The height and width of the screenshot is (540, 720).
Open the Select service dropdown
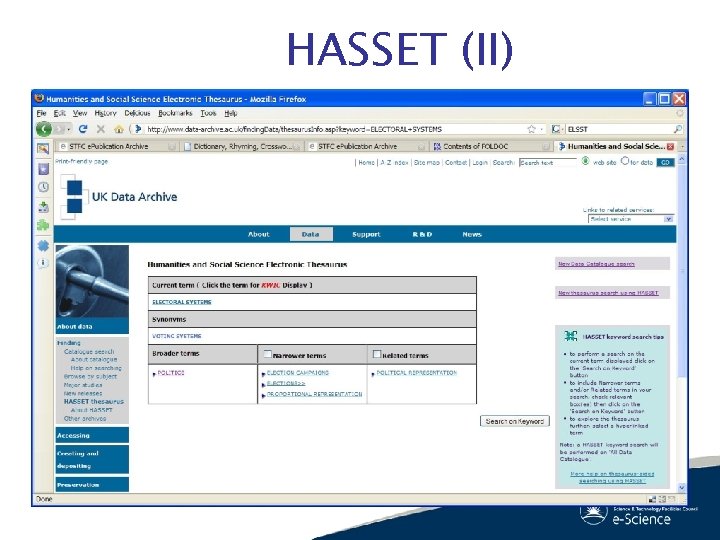tap(630, 219)
